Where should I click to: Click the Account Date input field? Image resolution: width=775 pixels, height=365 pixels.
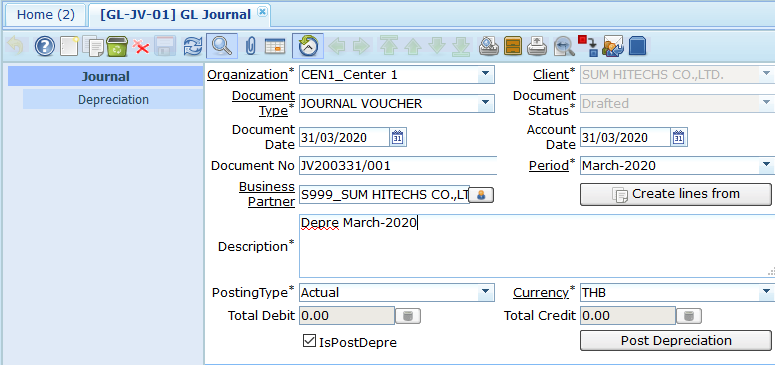pos(625,138)
